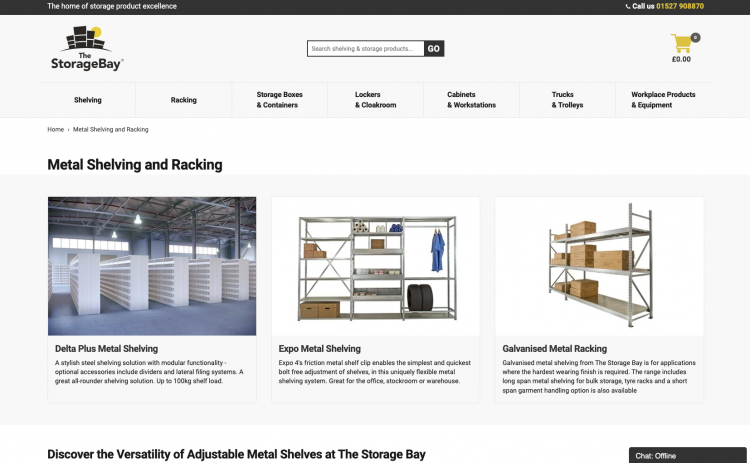
Task: Open Expo Metal Shelving title
Action: (320, 349)
